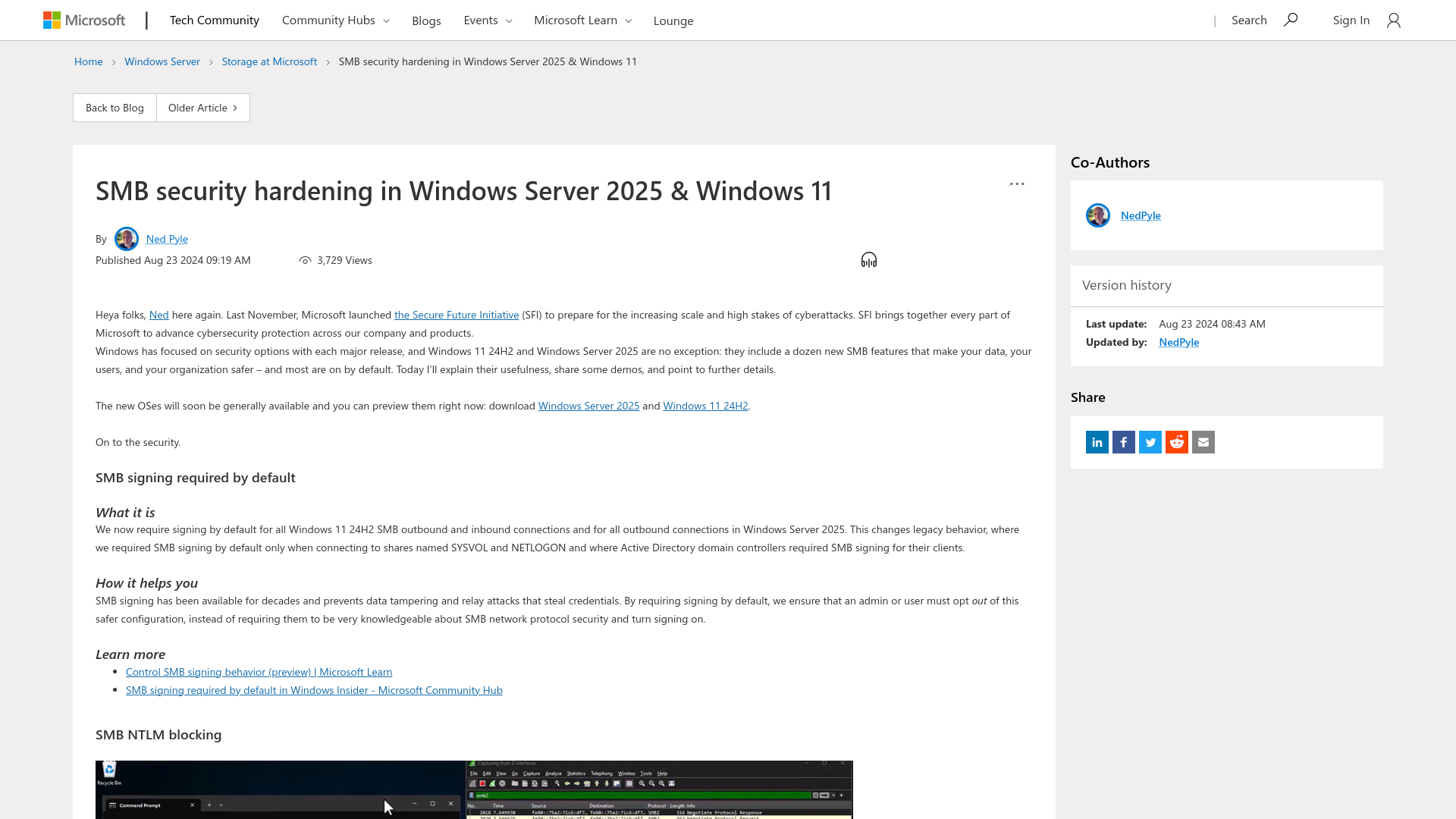The height and width of the screenshot is (819, 1456).
Task: Expand the Events dropdown menu
Action: click(488, 20)
